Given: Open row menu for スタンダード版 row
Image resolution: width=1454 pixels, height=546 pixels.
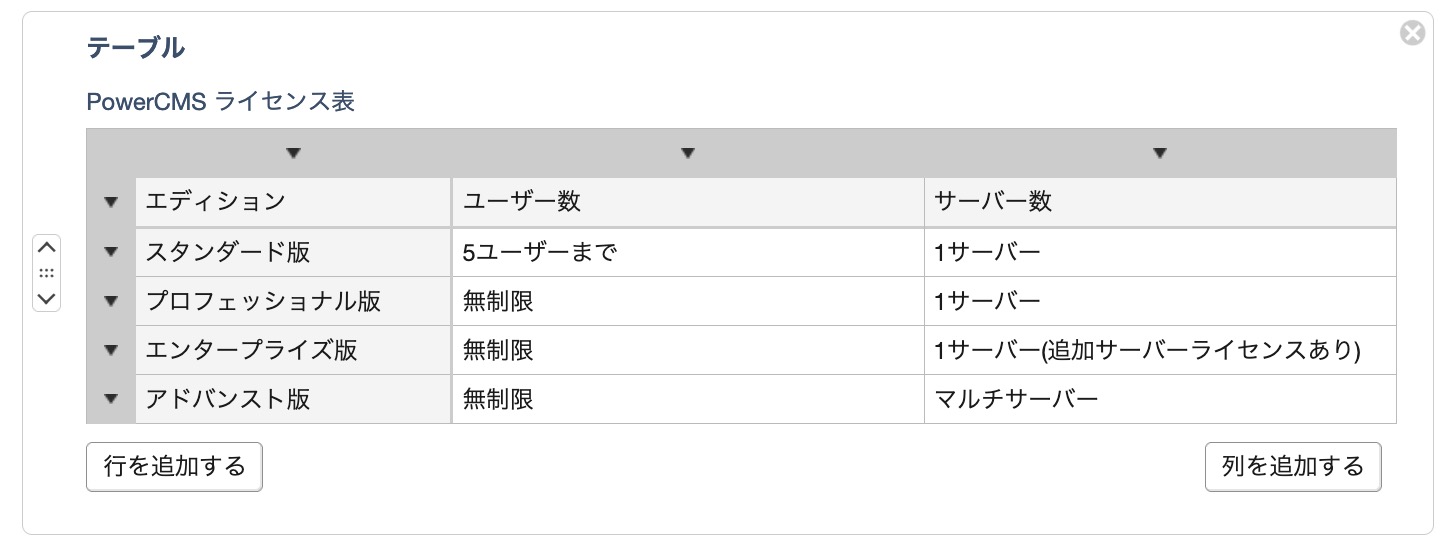Looking at the screenshot, I should (111, 253).
